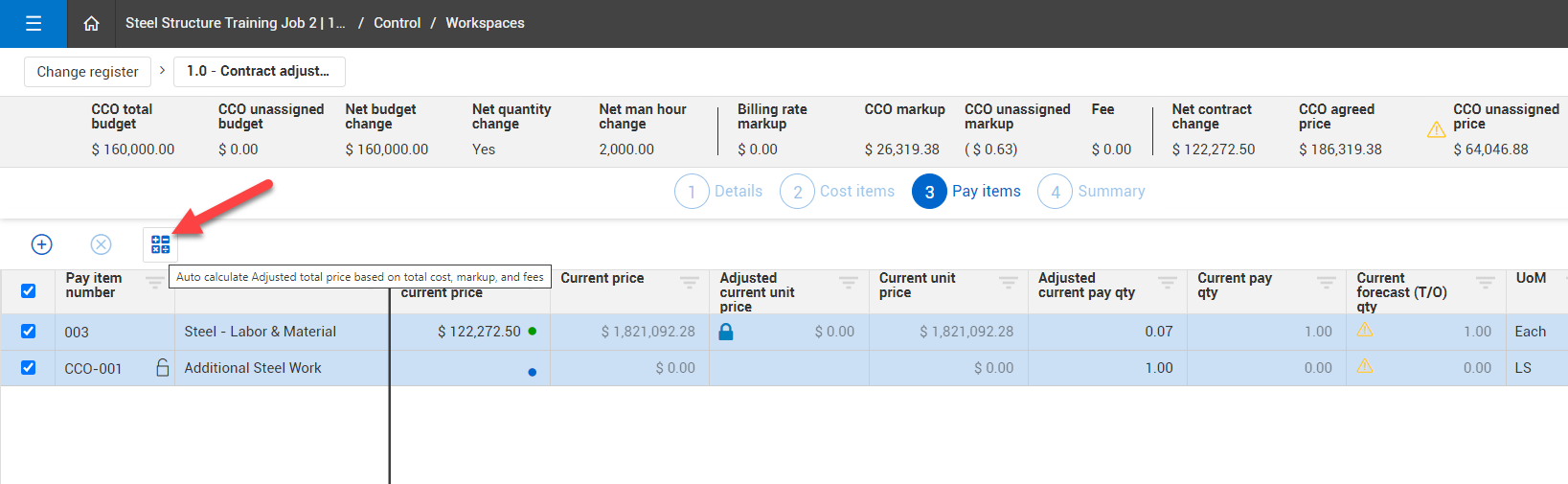This screenshot has width=1568, height=484.
Task: Click the remove pay item X icon
Action: point(101,244)
